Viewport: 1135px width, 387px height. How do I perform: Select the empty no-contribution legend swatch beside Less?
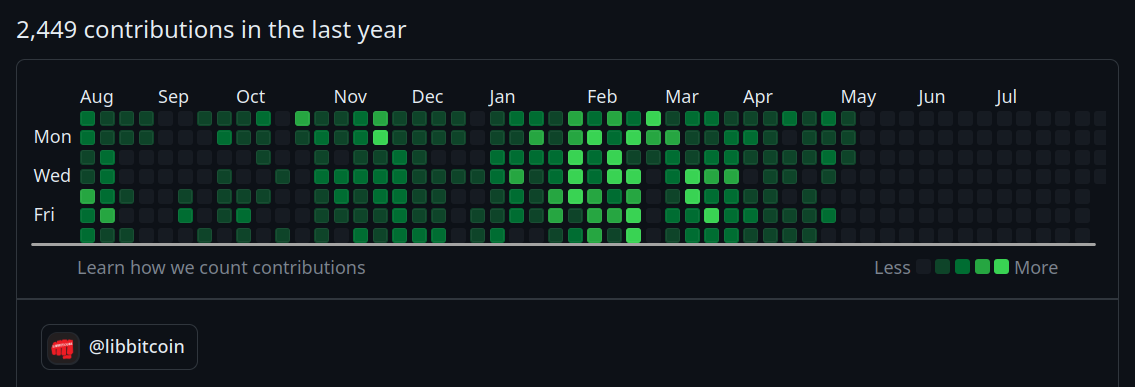(923, 266)
